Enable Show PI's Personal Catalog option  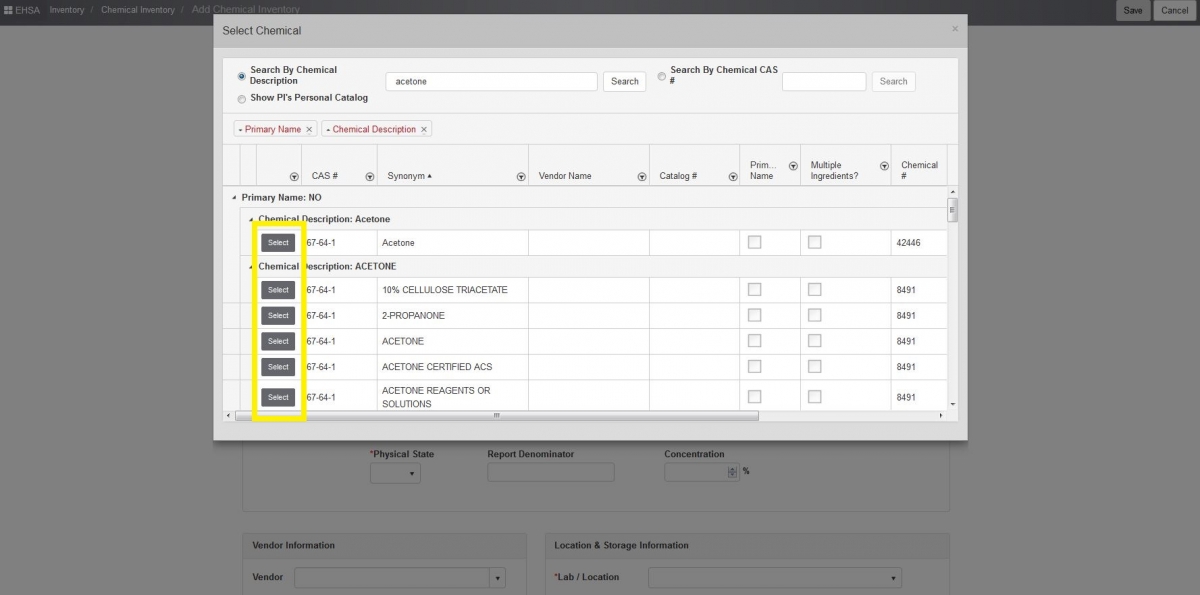click(x=241, y=98)
